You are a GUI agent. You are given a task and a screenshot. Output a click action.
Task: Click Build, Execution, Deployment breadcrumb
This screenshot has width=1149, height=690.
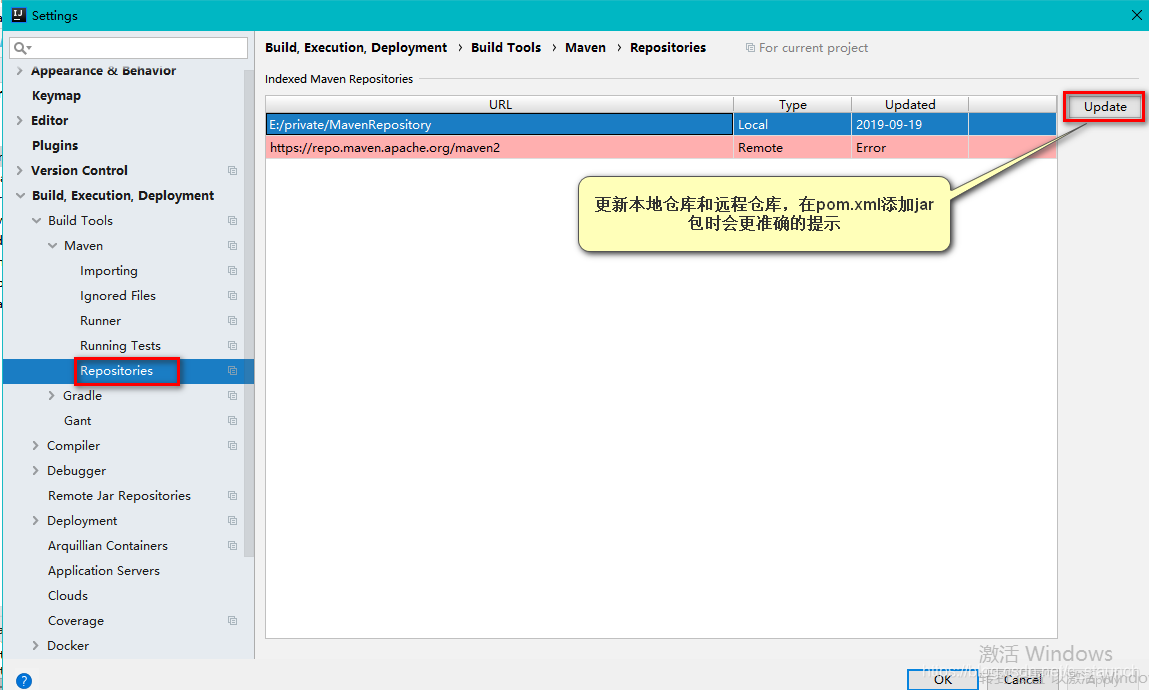(x=355, y=48)
